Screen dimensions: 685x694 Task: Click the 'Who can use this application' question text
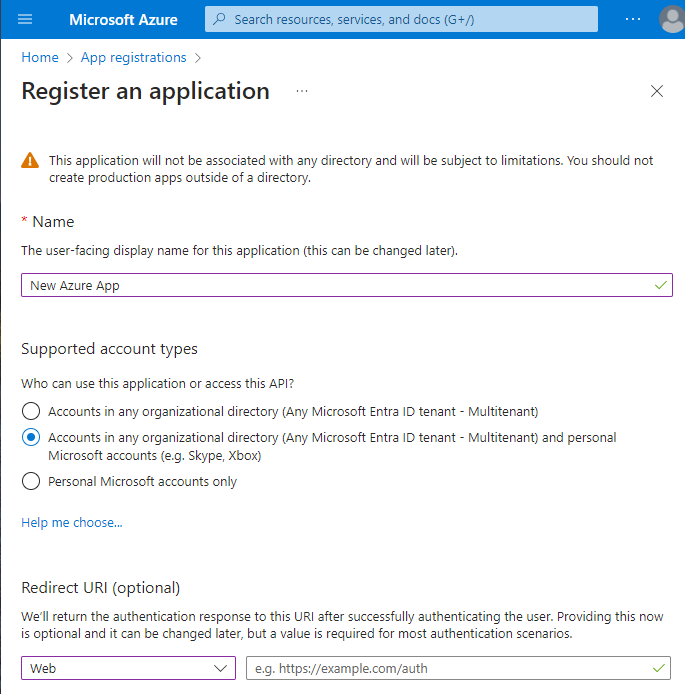click(x=158, y=383)
